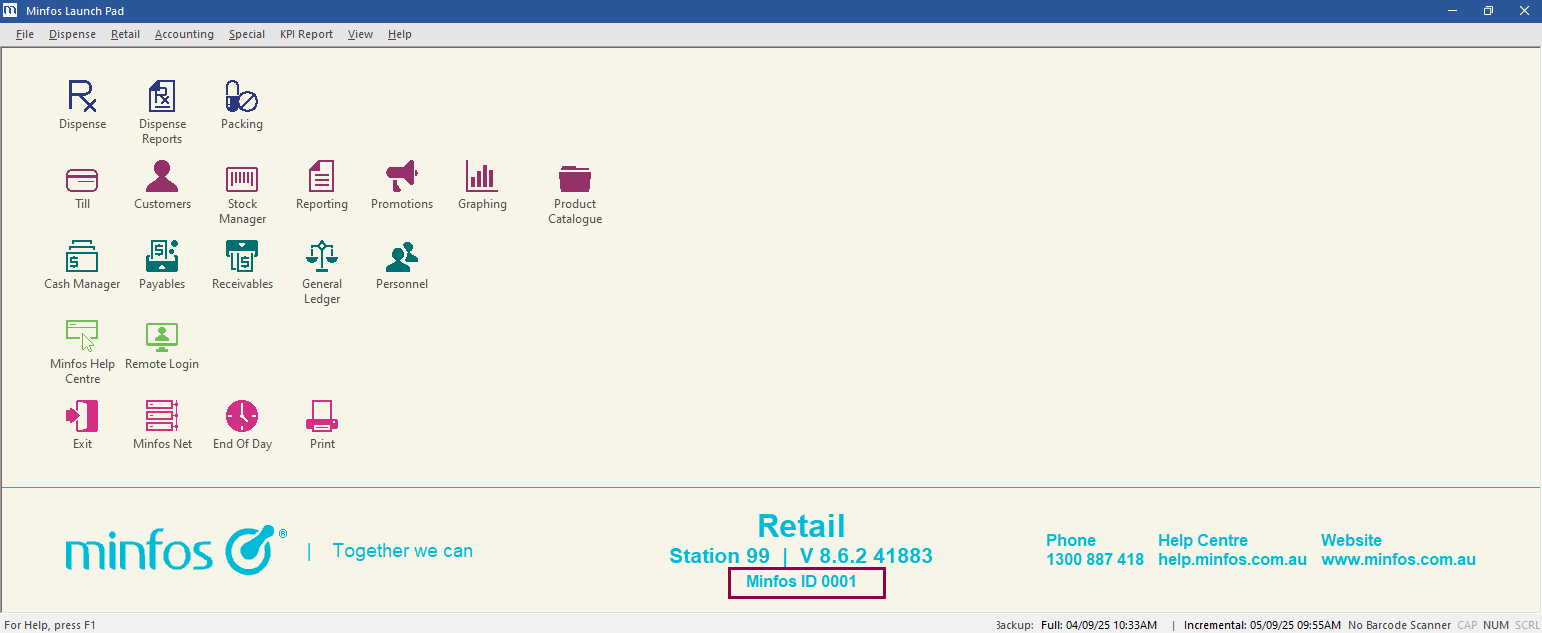This screenshot has width=1542, height=633.
Task: Click the Print printer icon
Action: click(322, 416)
